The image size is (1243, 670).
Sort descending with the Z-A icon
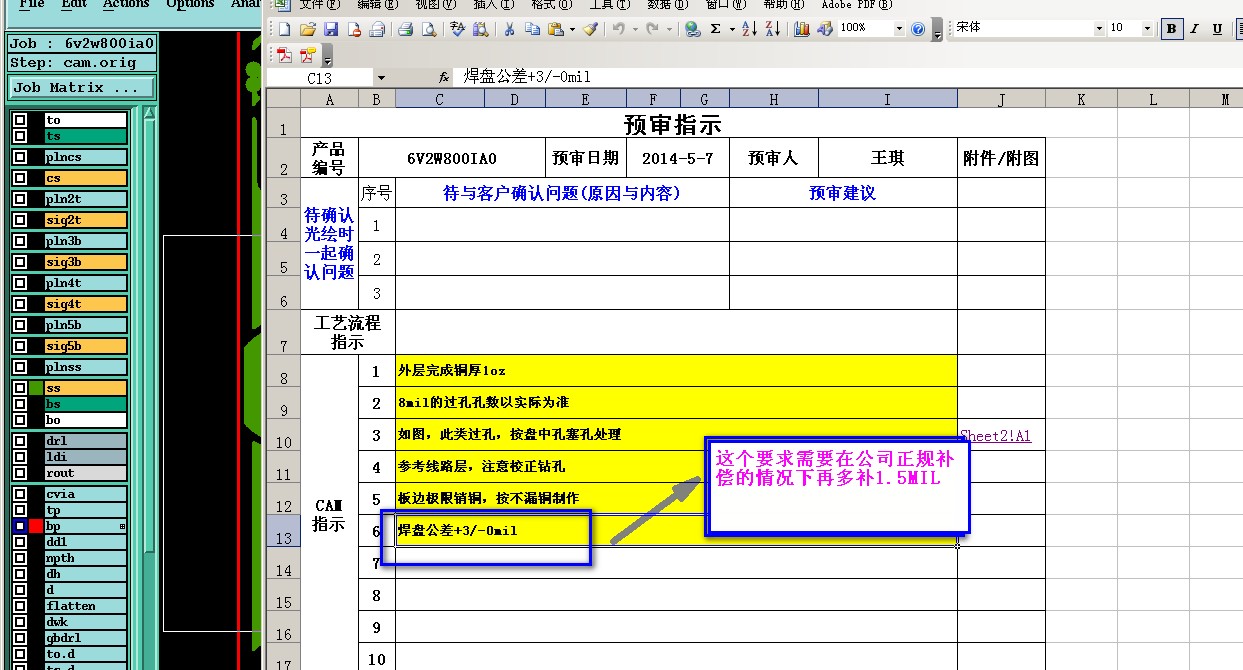tap(772, 29)
